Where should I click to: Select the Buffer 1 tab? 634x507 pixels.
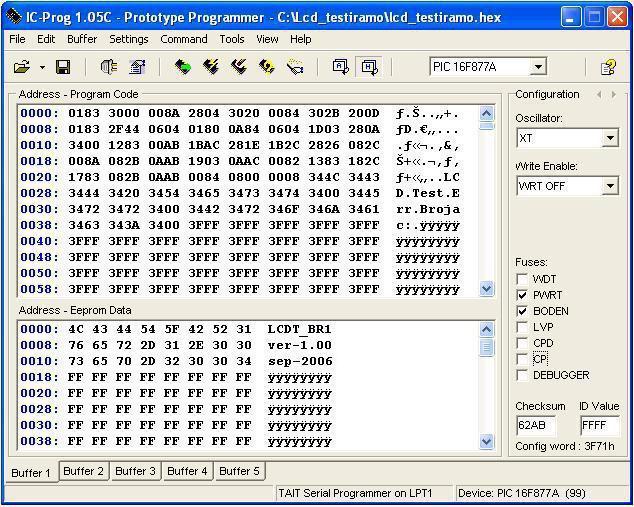point(31,473)
